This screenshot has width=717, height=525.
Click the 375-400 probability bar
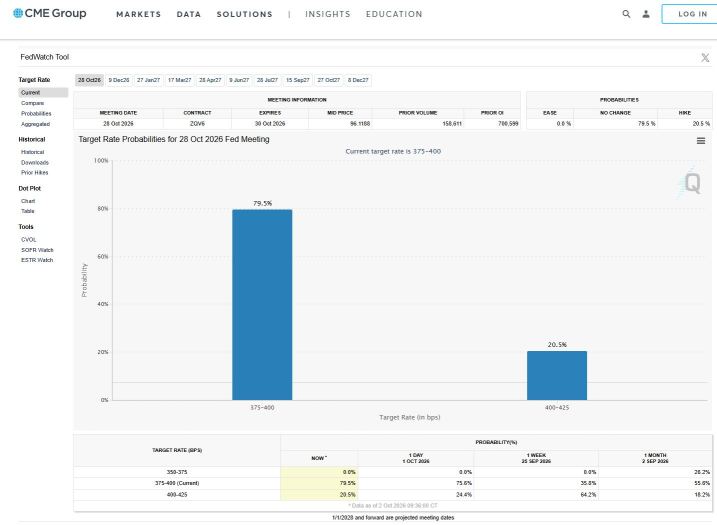point(262,305)
